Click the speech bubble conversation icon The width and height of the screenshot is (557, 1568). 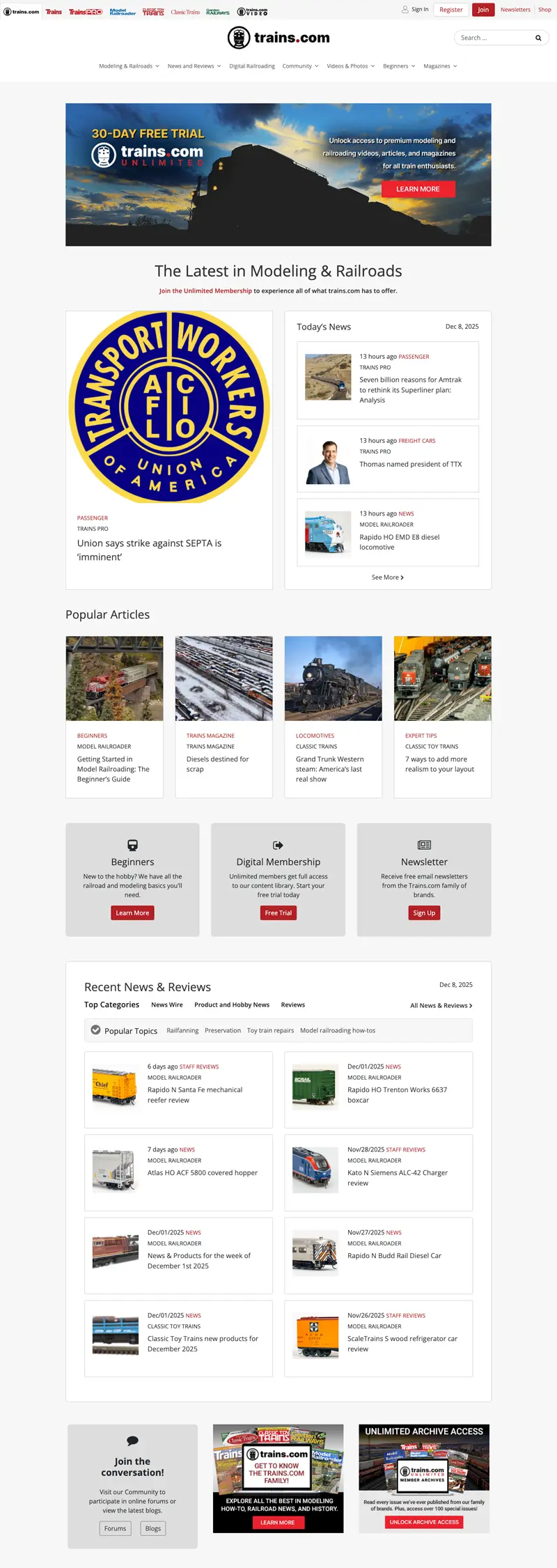coord(132,1441)
